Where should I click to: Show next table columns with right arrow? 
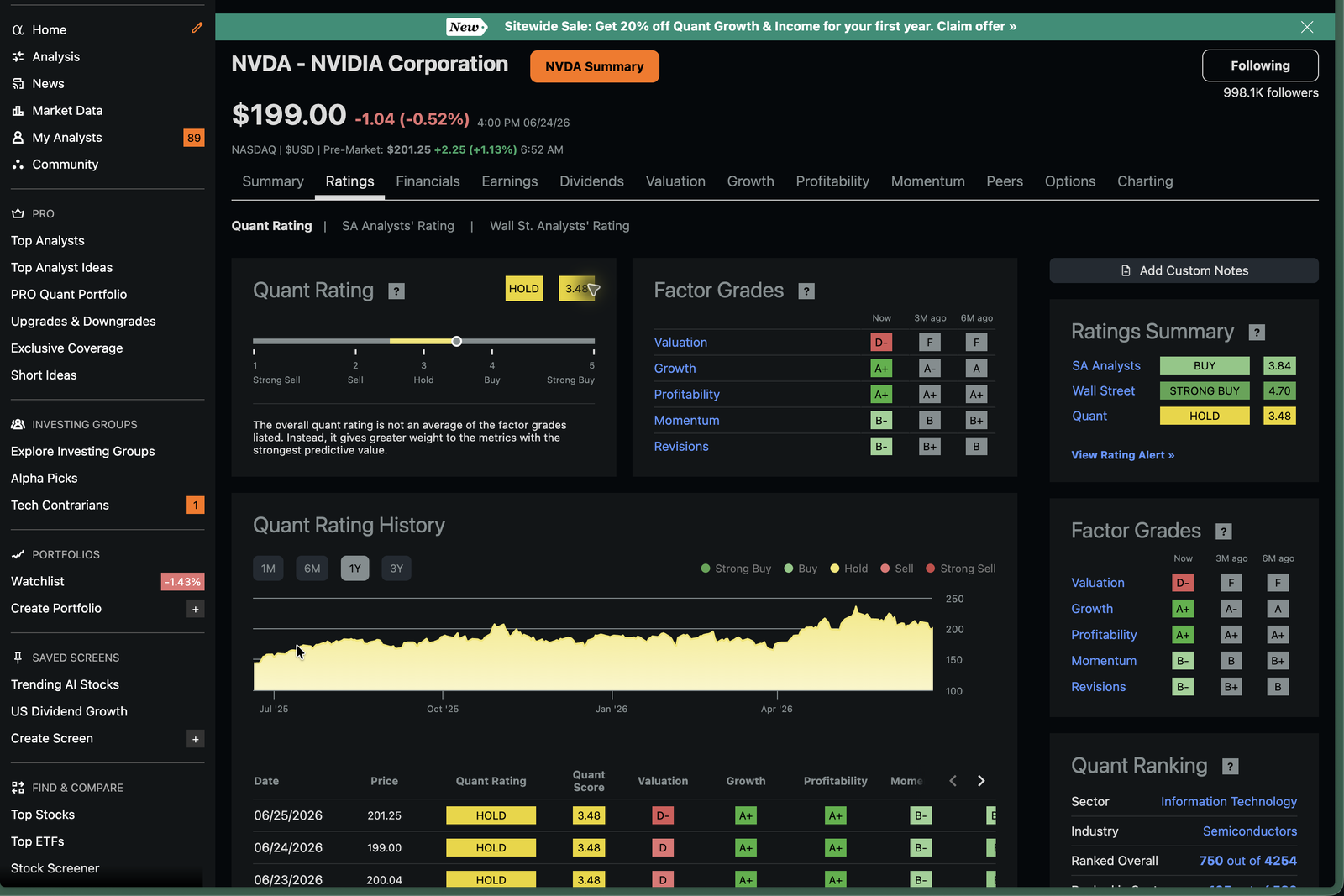[981, 781]
